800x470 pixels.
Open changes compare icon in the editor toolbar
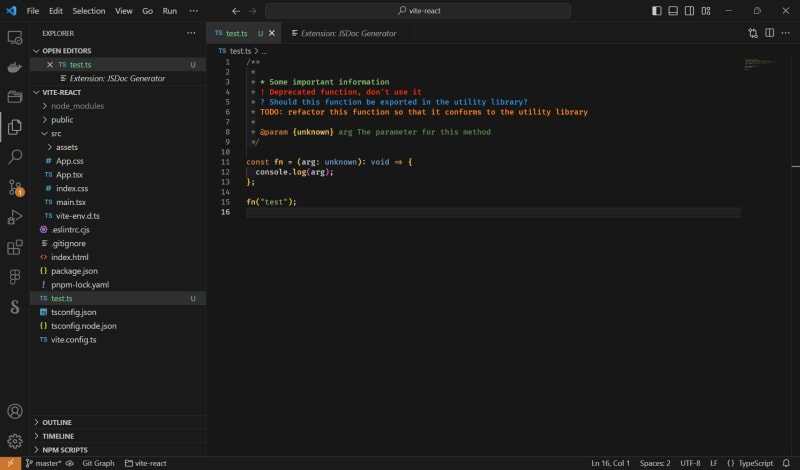[753, 33]
